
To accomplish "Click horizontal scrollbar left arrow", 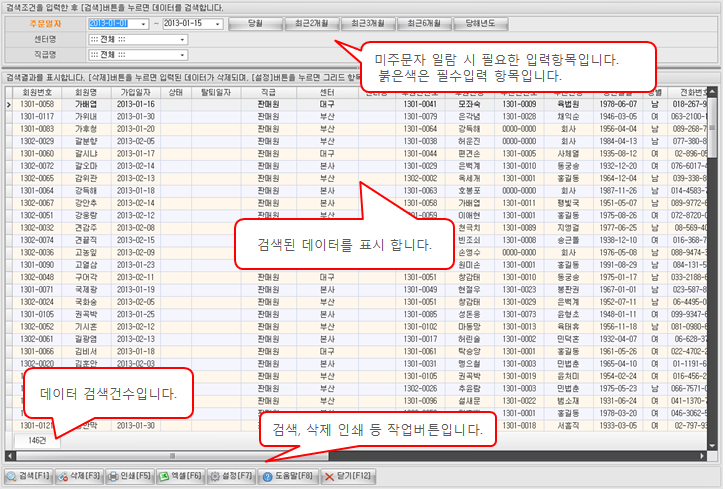I will pyautogui.click(x=10, y=456).
